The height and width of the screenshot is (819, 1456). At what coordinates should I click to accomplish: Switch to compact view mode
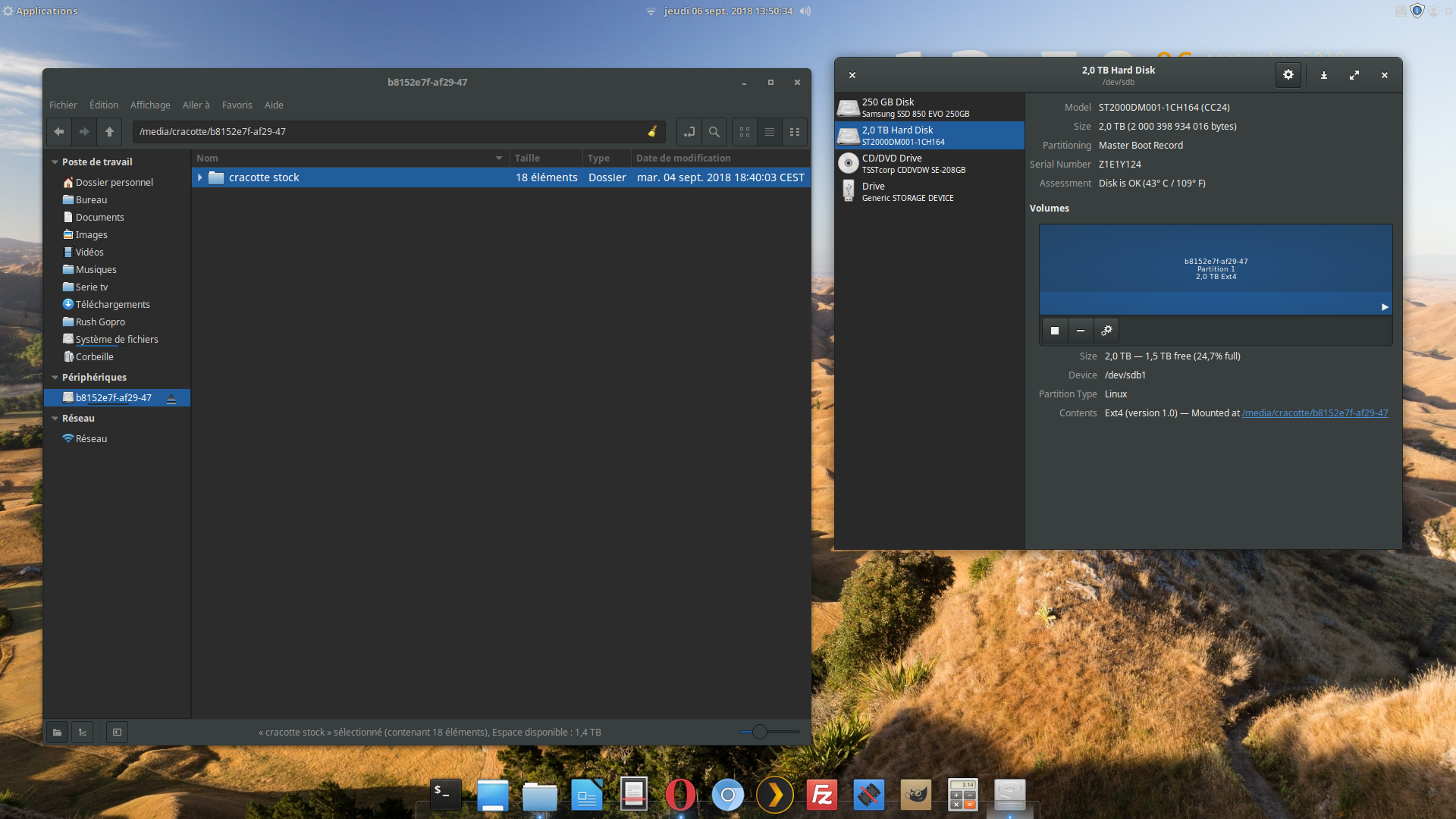(794, 132)
